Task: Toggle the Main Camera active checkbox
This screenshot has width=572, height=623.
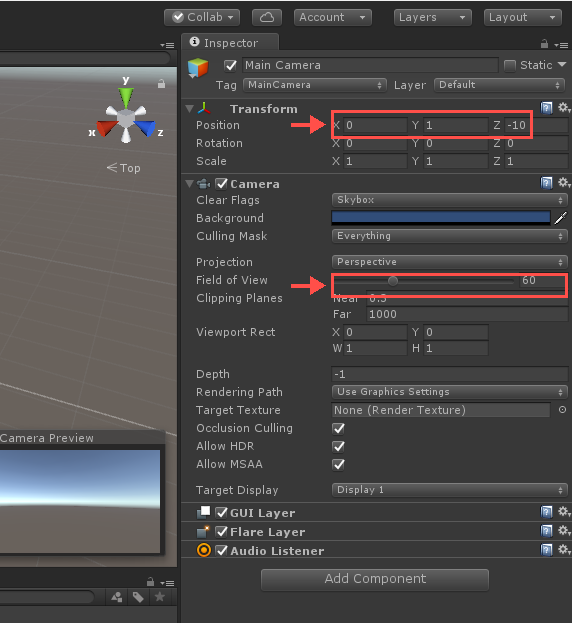Action: point(230,66)
